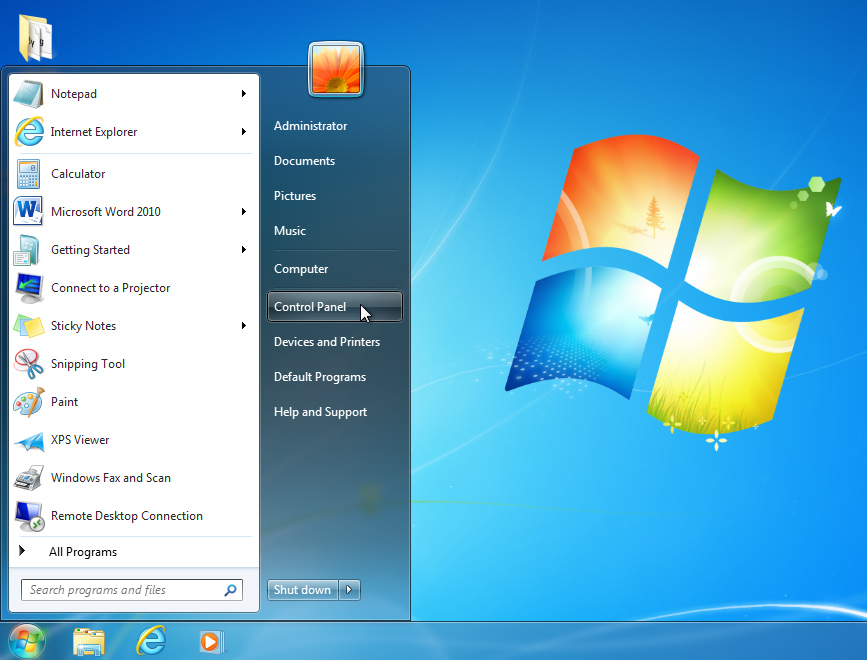Select Control Panel in the Start menu
This screenshot has height=660, width=867.
click(x=310, y=306)
